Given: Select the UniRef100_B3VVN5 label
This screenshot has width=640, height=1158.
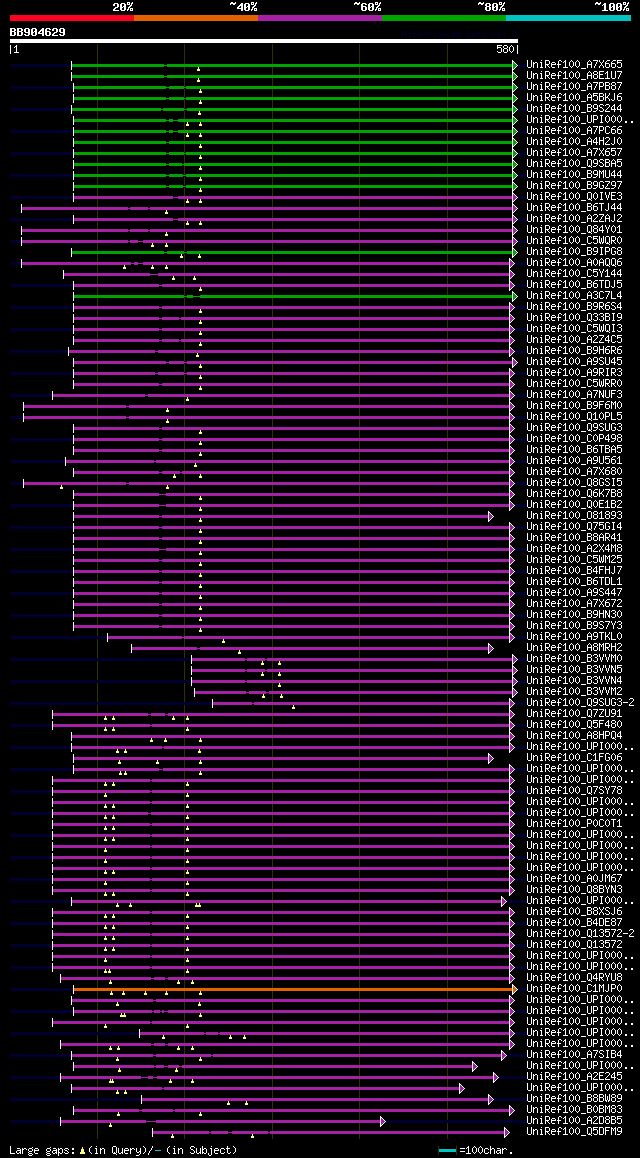Looking at the screenshot, I should tap(574, 670).
